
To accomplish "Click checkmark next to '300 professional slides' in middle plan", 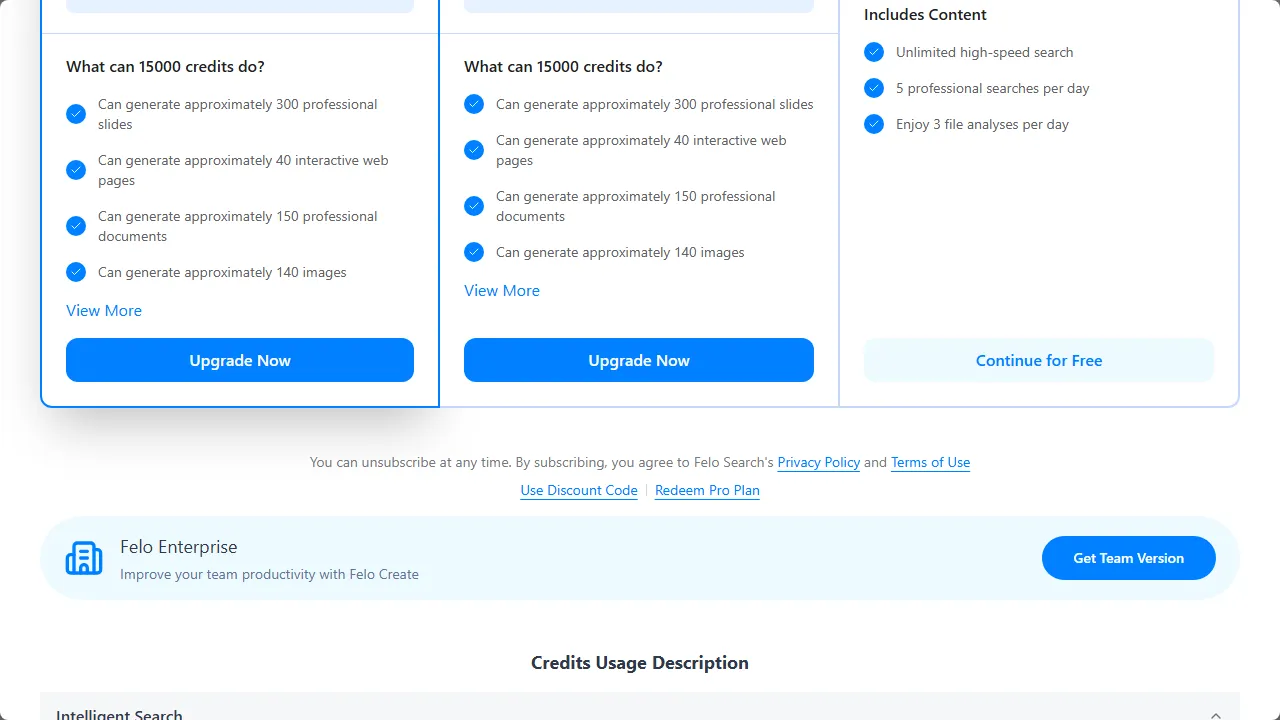I will (474, 104).
